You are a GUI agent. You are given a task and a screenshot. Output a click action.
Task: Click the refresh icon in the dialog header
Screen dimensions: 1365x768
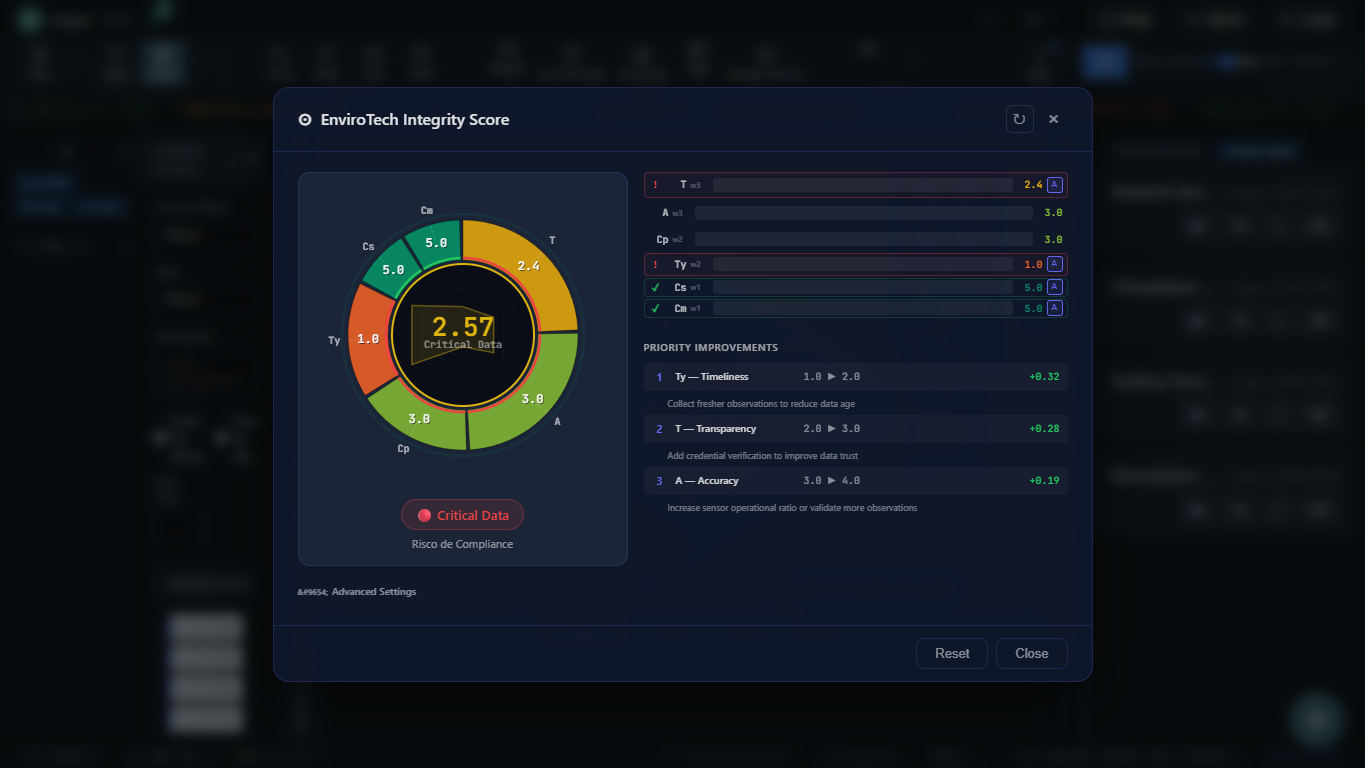(1019, 119)
